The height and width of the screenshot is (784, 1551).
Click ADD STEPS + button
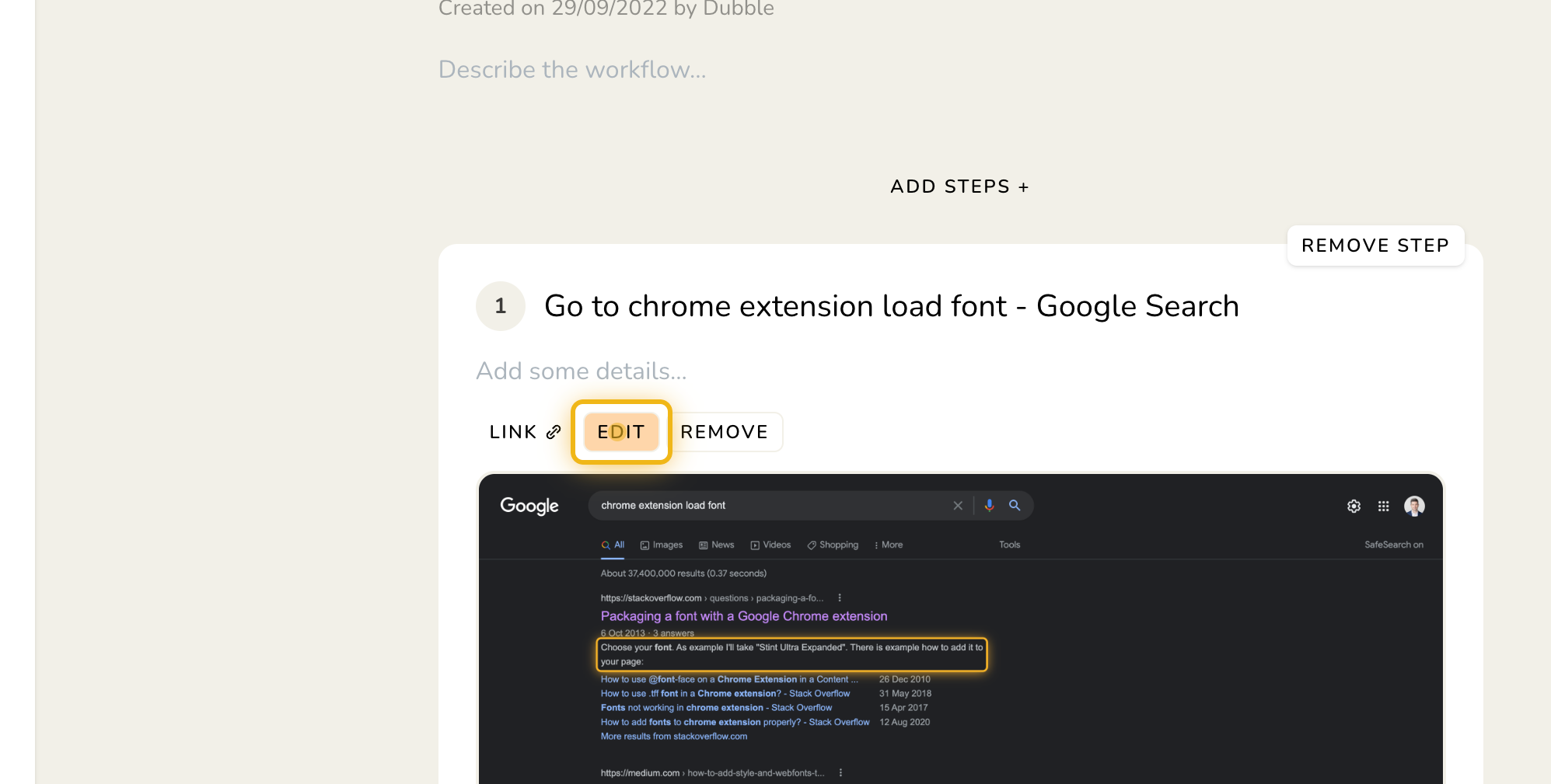(960, 186)
